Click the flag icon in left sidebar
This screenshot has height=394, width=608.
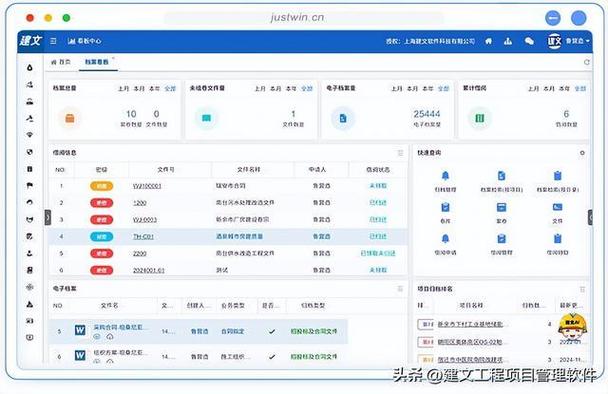coord(30,186)
